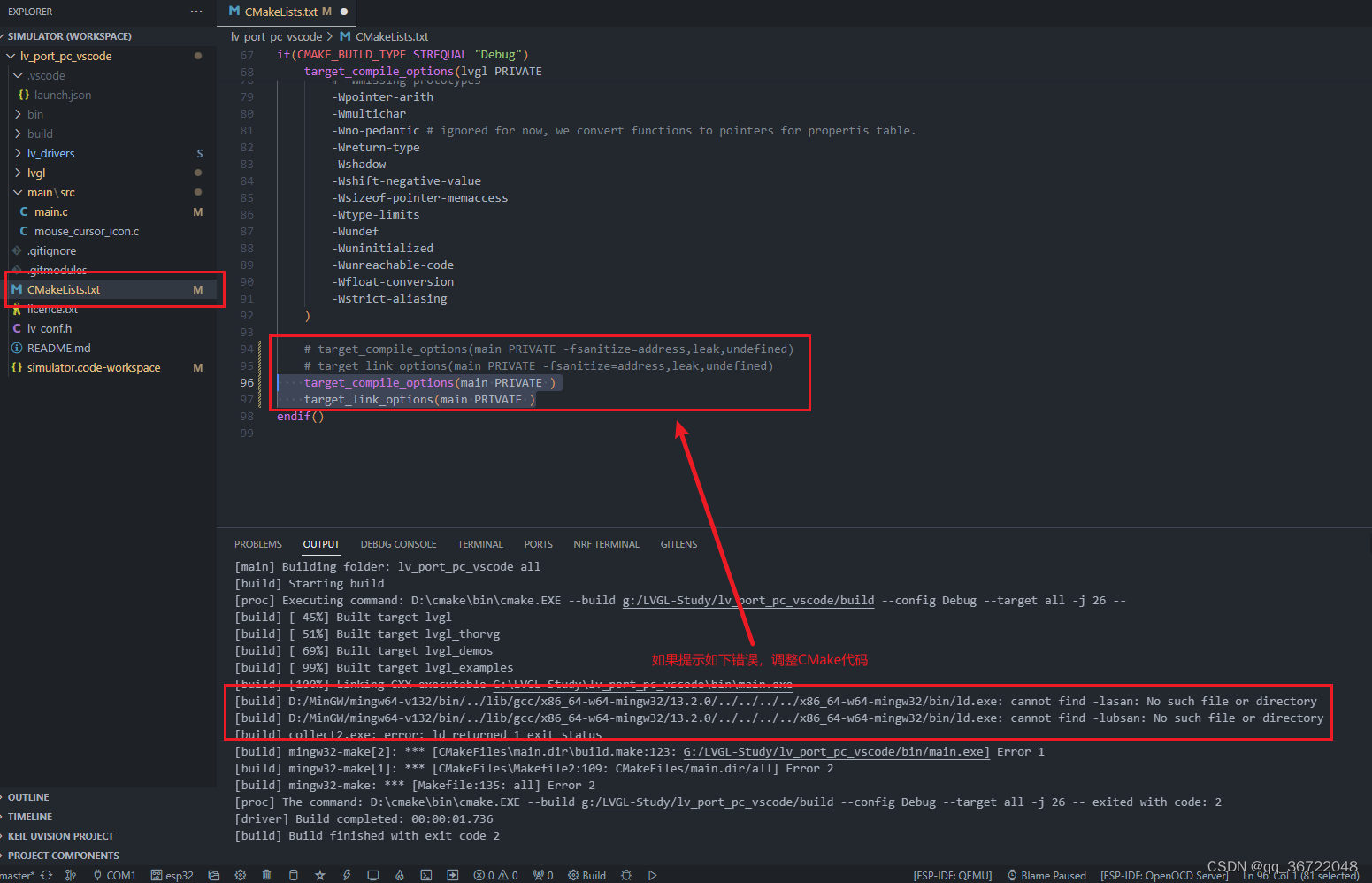The image size is (1372, 883).
Task: Select esp32 target device in status bar
Action: [172, 875]
